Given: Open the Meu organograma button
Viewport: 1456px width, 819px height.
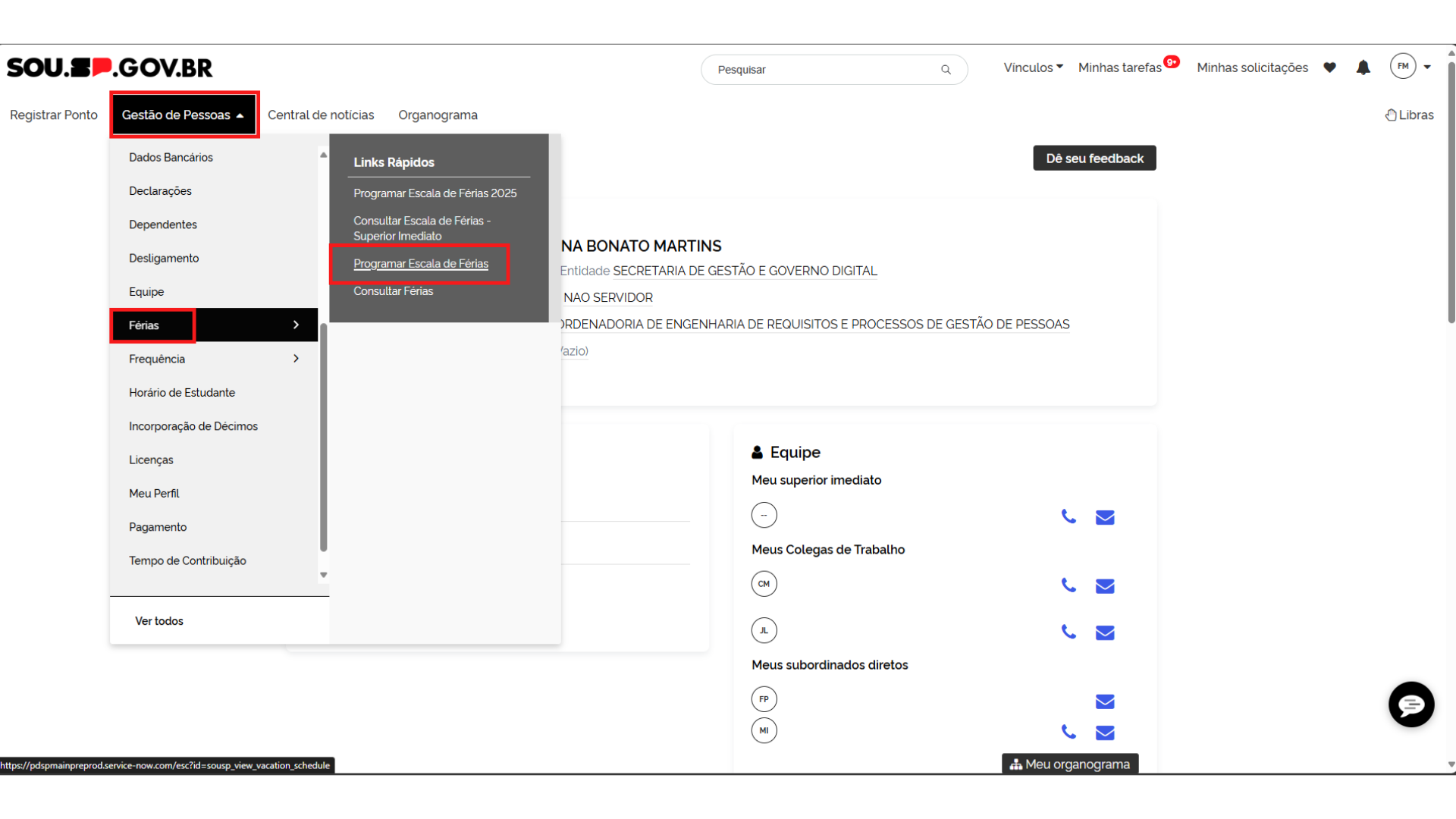Looking at the screenshot, I should [x=1069, y=764].
